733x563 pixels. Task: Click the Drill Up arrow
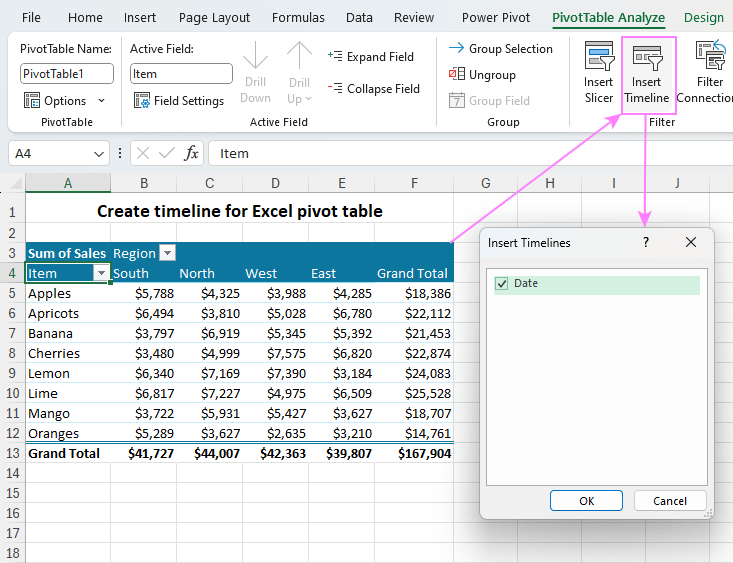click(x=299, y=56)
